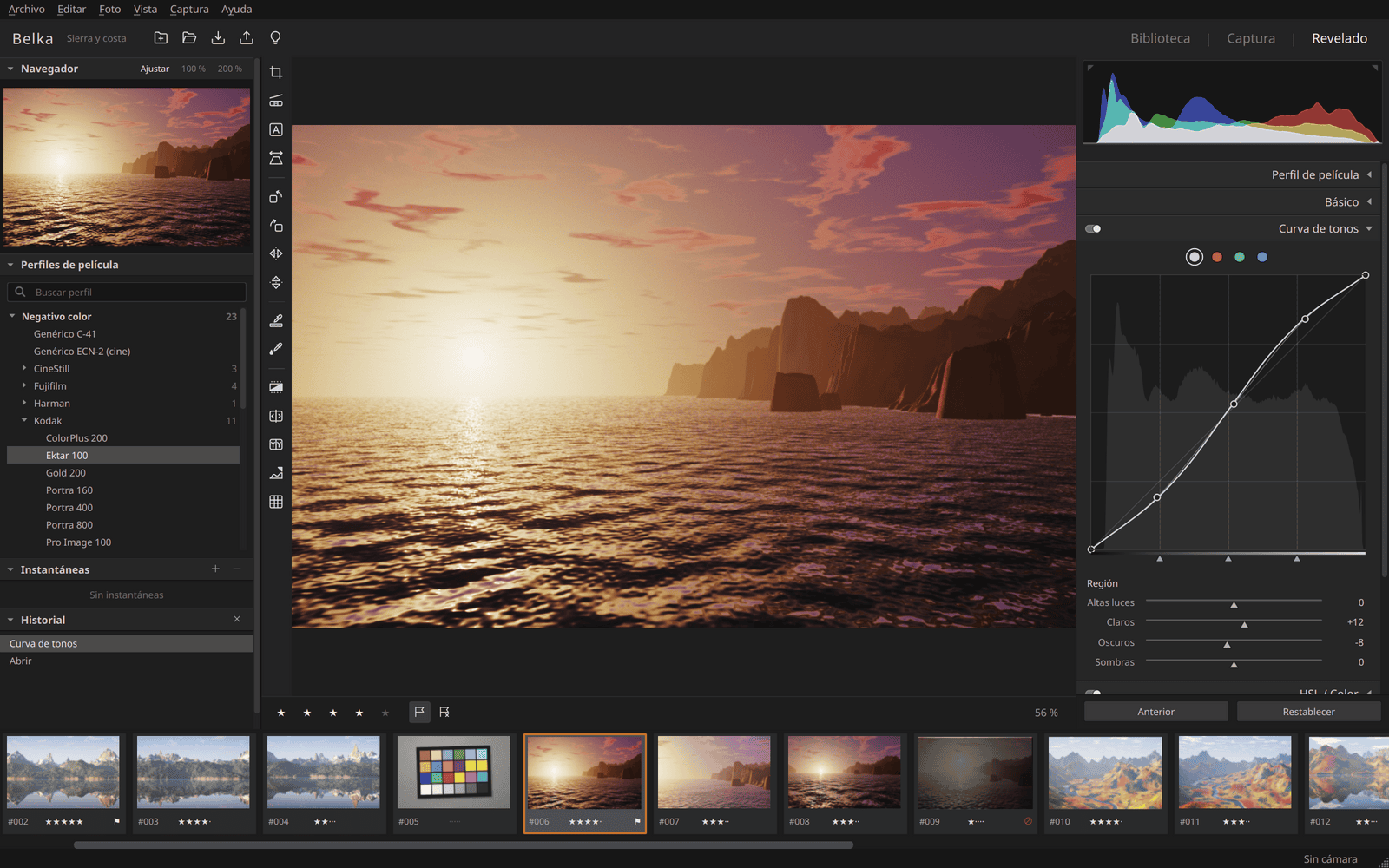Click the Buscar perfil search field
Screen dimensions: 1389x868
127,292
